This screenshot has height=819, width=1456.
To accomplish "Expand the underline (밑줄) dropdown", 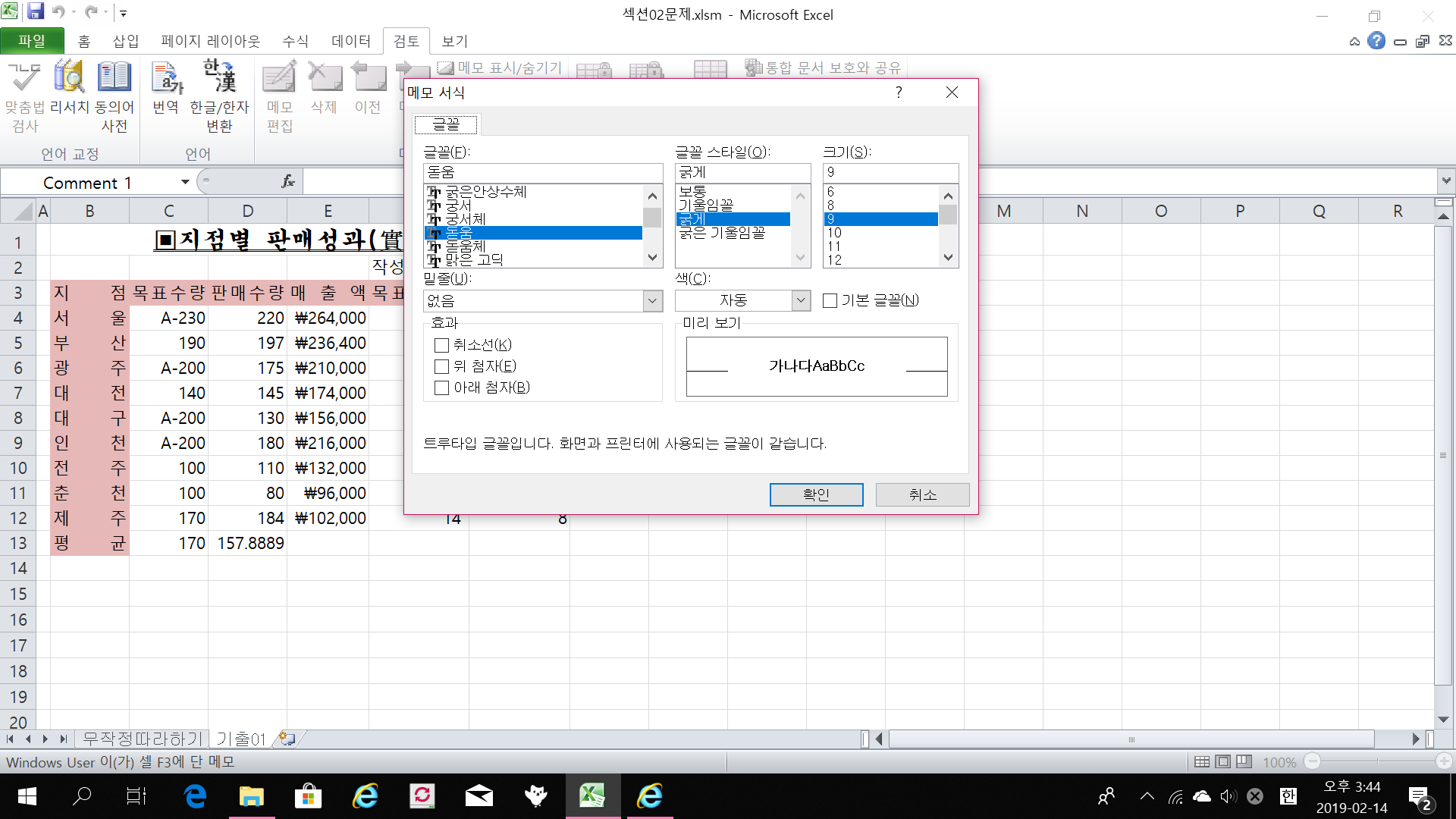I will [652, 301].
